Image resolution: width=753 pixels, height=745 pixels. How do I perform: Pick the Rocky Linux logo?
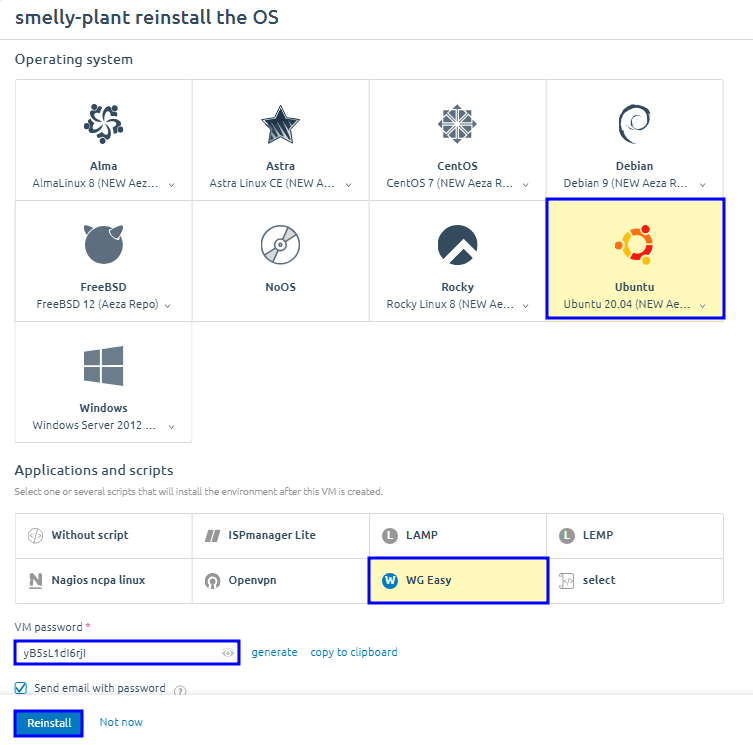[457, 244]
